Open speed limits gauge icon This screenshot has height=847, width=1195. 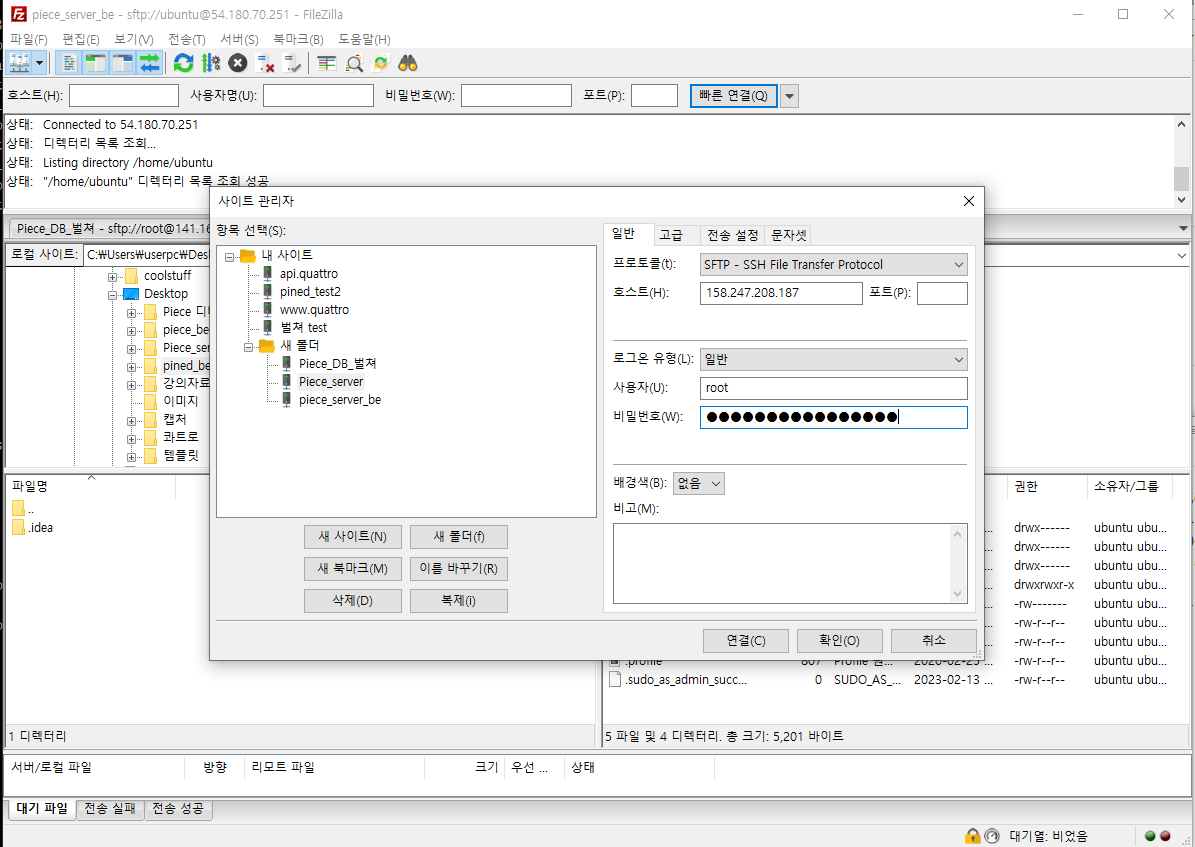(992, 836)
